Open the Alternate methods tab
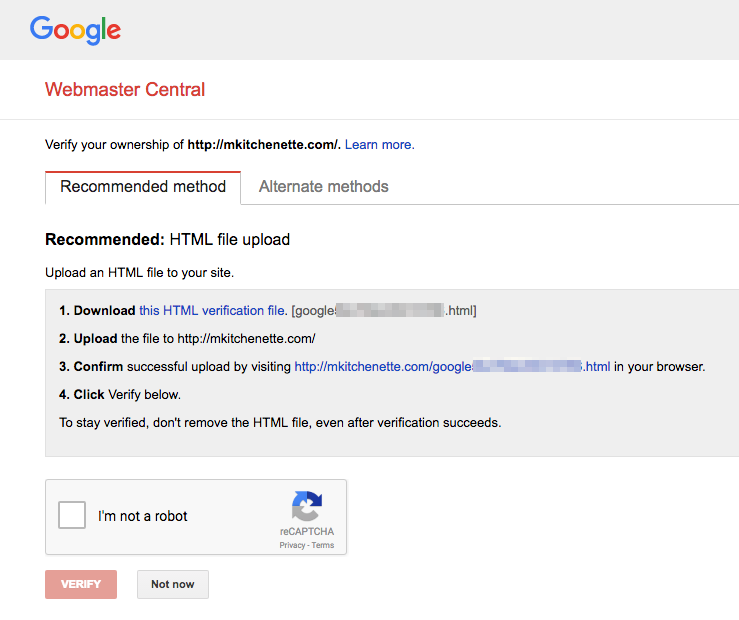Screen dimensions: 739x620 pos(323,187)
